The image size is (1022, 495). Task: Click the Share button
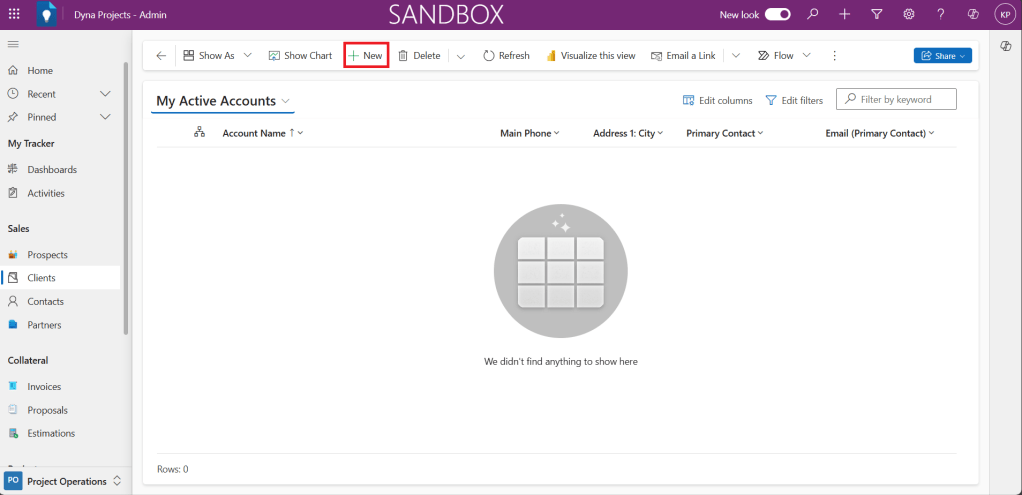click(942, 56)
